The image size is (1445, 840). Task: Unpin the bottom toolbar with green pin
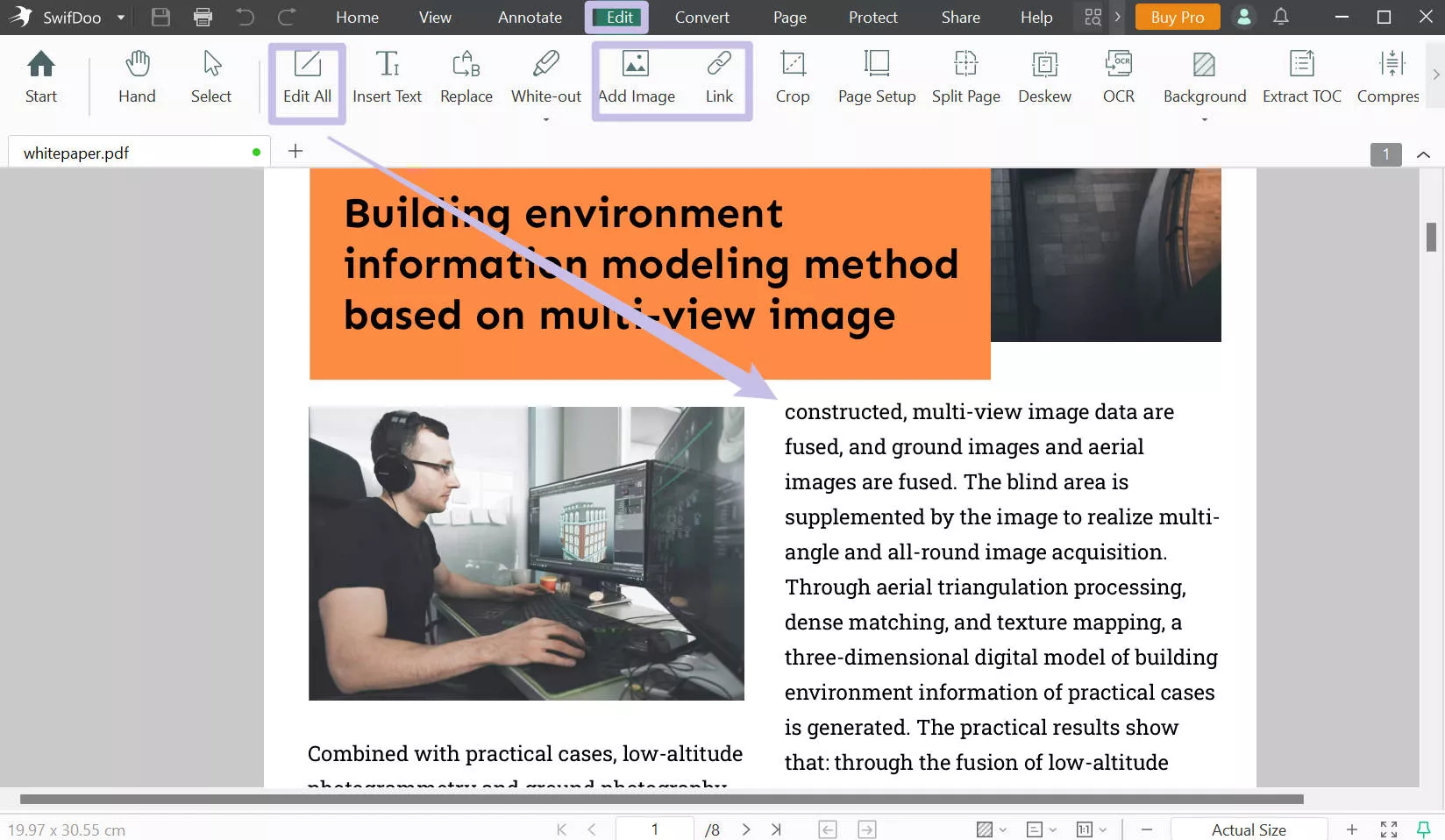click(x=1422, y=828)
